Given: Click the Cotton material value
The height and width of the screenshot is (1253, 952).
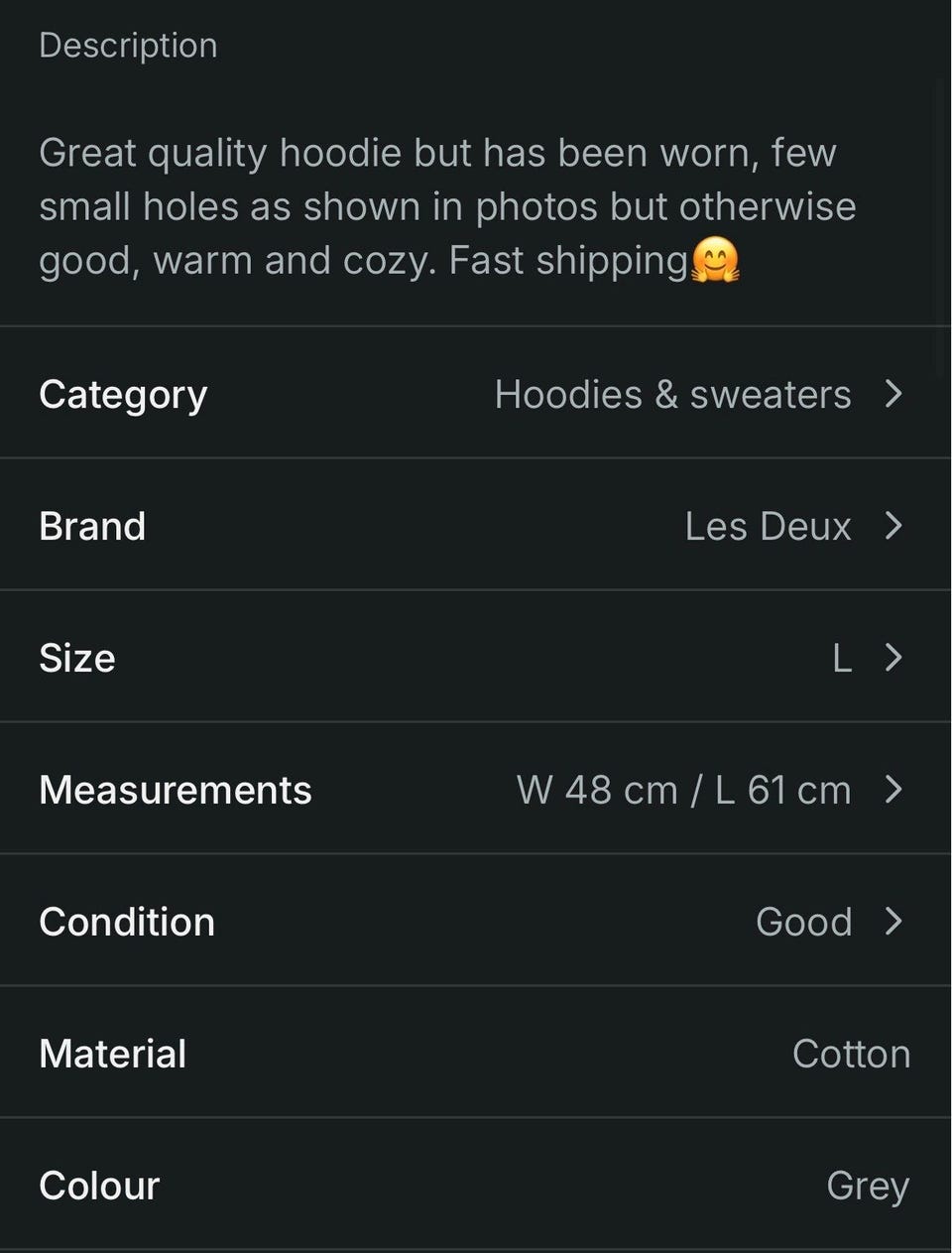Looking at the screenshot, I should click(851, 1055).
